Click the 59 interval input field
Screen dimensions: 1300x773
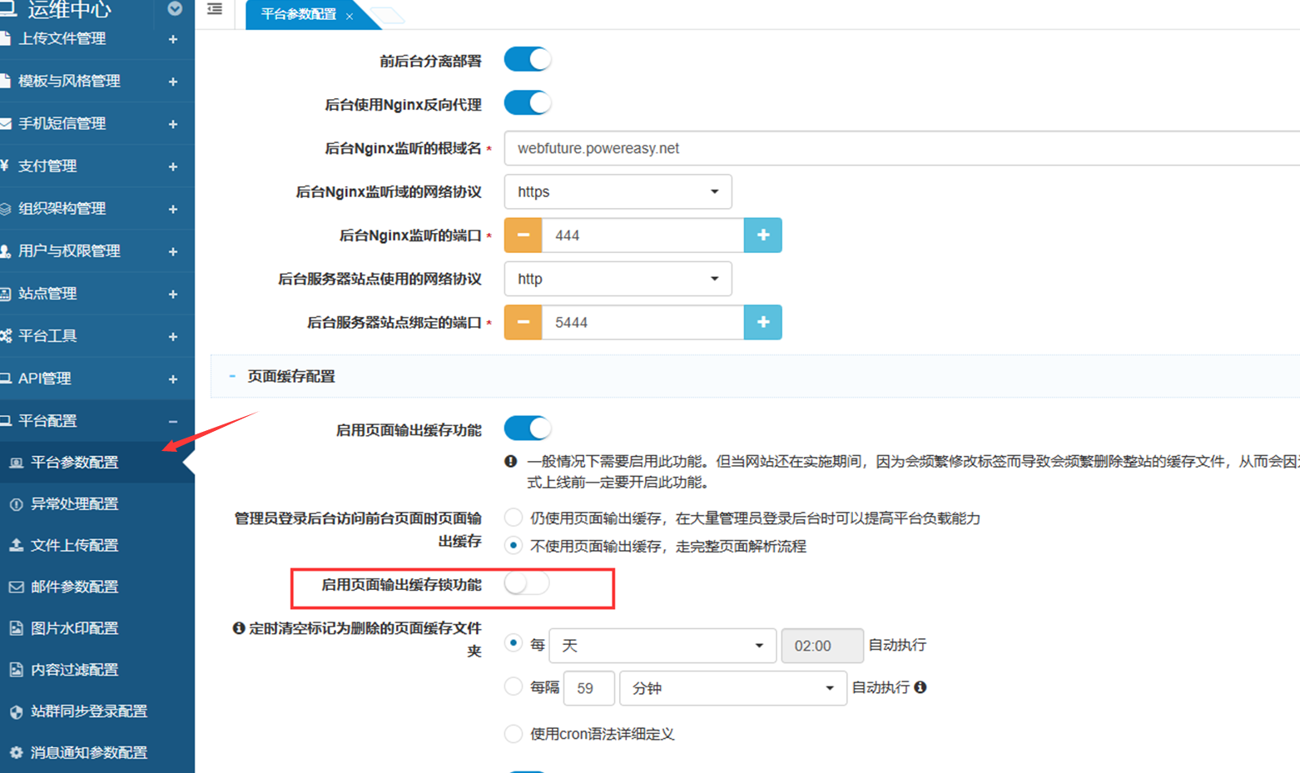(x=589, y=688)
